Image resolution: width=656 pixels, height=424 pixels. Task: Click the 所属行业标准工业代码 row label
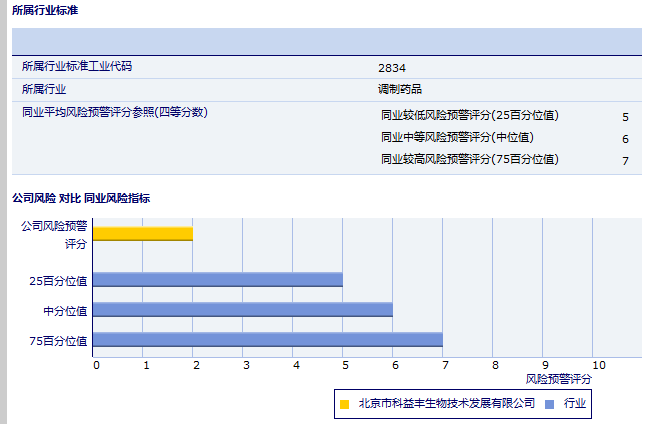[x=77, y=67]
